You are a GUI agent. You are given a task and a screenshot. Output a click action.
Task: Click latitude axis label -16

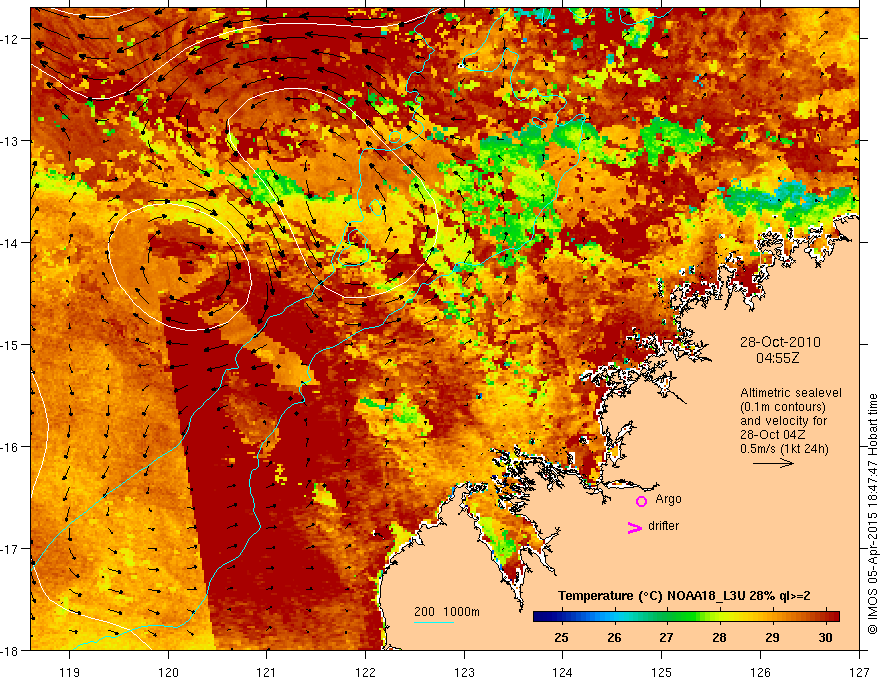pyautogui.click(x=11, y=447)
